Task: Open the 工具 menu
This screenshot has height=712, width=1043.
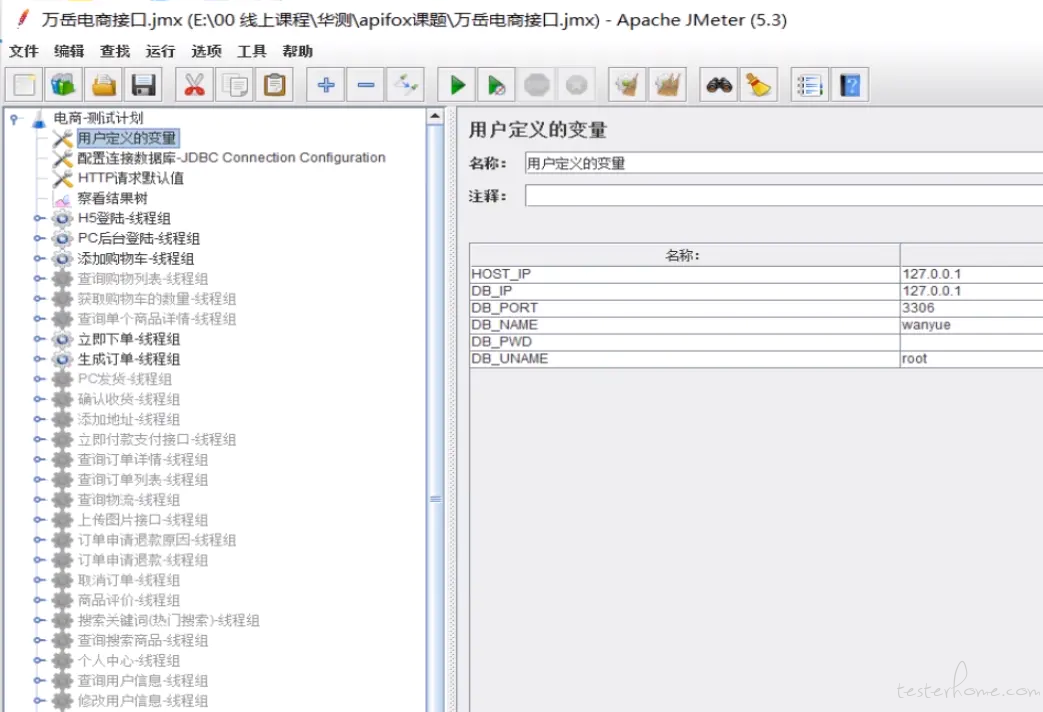Action: 251,51
